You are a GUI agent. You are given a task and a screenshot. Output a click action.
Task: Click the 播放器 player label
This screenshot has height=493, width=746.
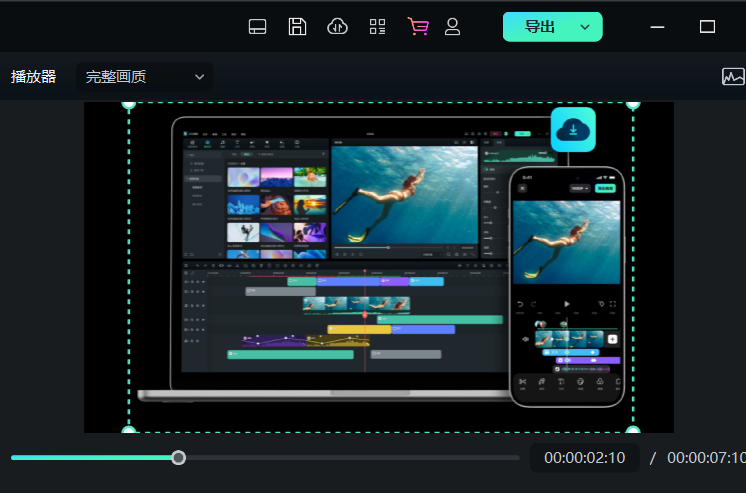point(33,77)
